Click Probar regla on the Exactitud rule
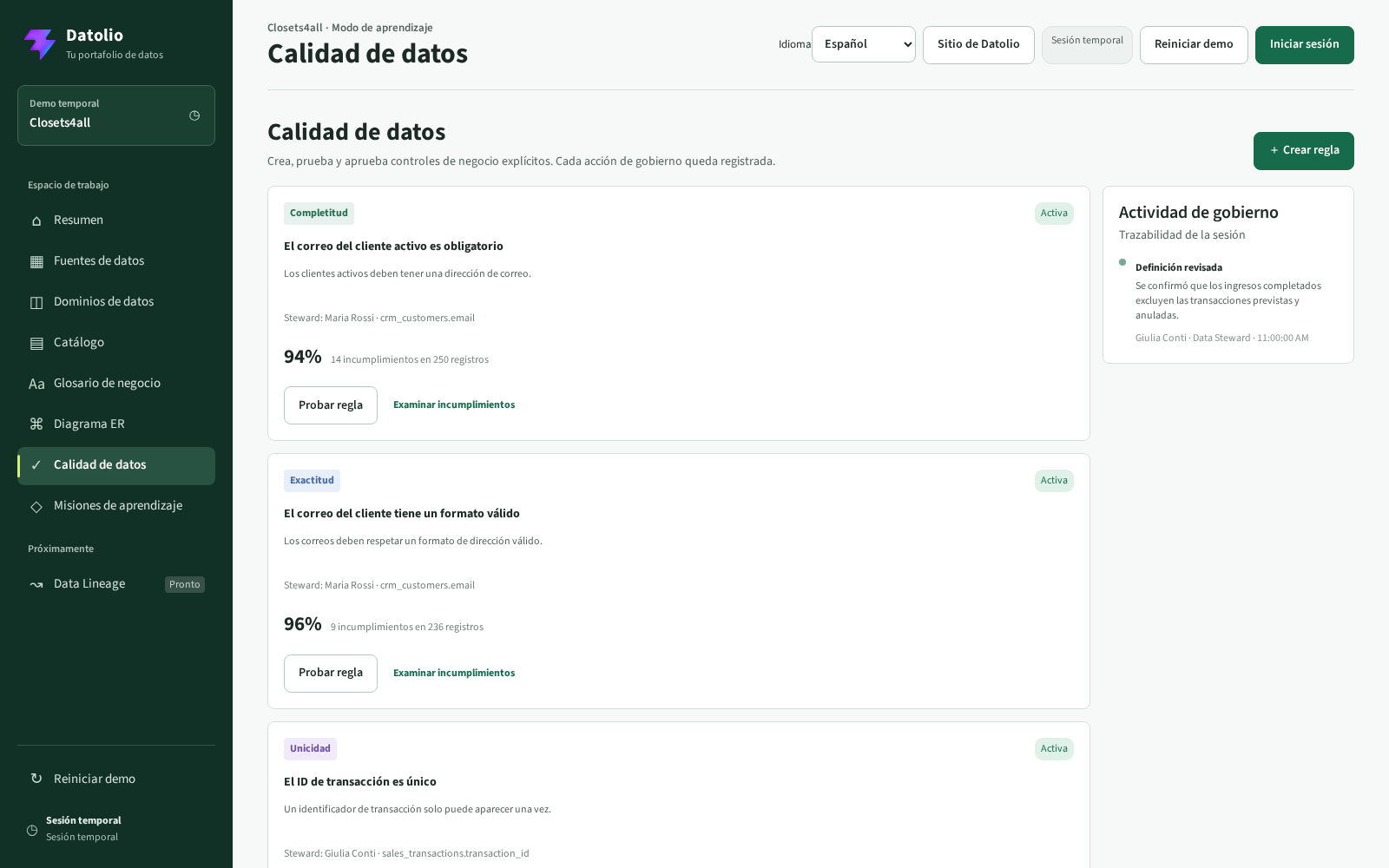The width and height of the screenshot is (1389, 868). coord(331,674)
